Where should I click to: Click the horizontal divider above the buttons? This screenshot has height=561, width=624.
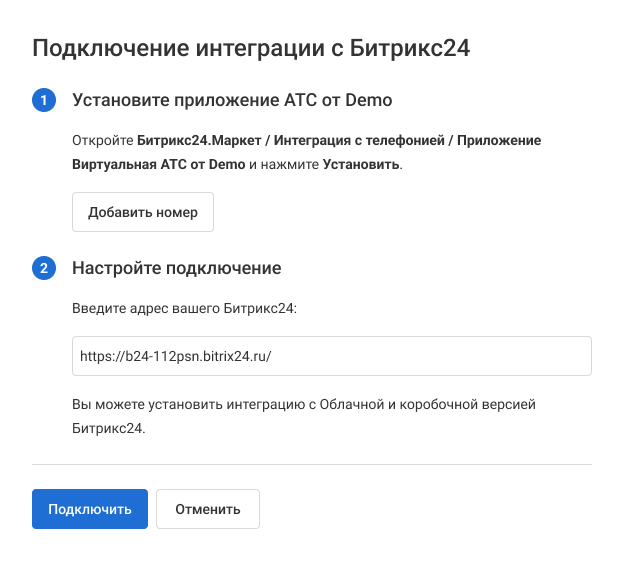point(312,464)
